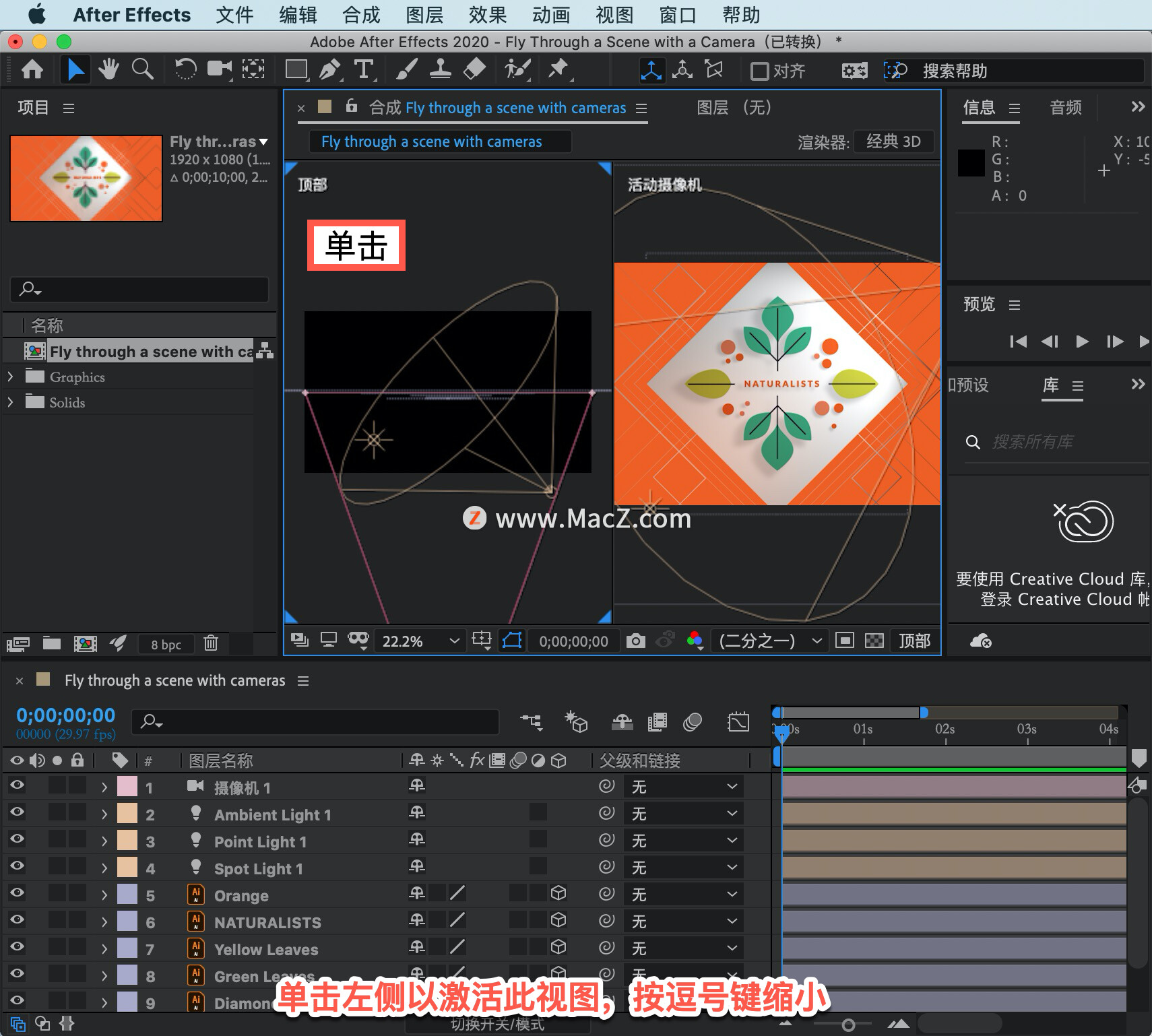This screenshot has width=1152, height=1036.
Task: Open parent dropdown for NATURALISTS layer
Action: (684, 921)
